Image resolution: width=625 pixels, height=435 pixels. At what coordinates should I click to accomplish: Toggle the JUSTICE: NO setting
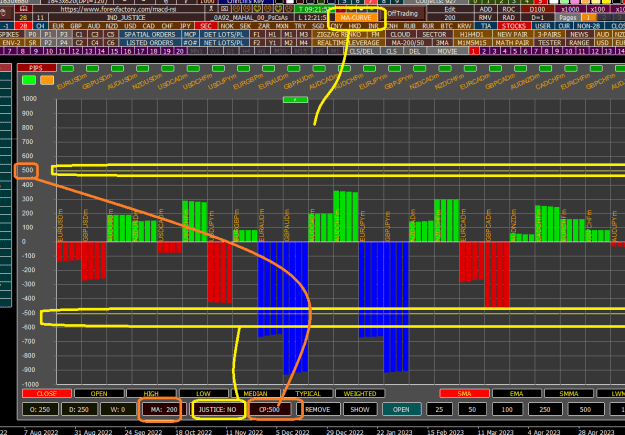218,409
